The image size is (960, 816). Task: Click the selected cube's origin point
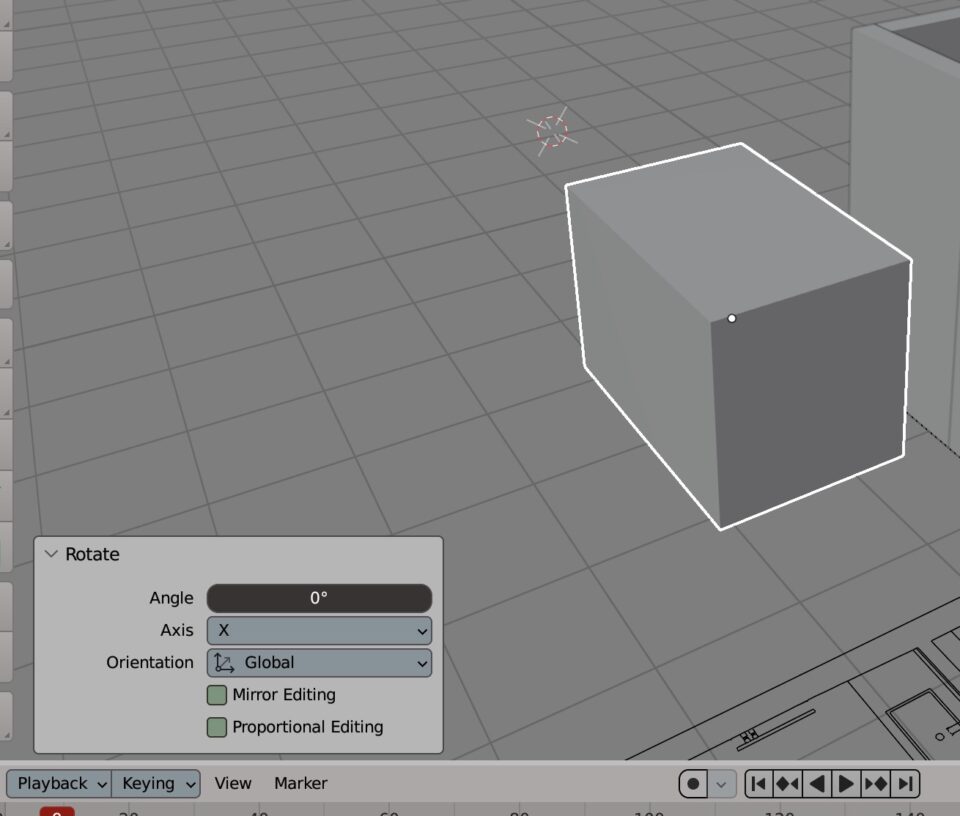tap(732, 318)
